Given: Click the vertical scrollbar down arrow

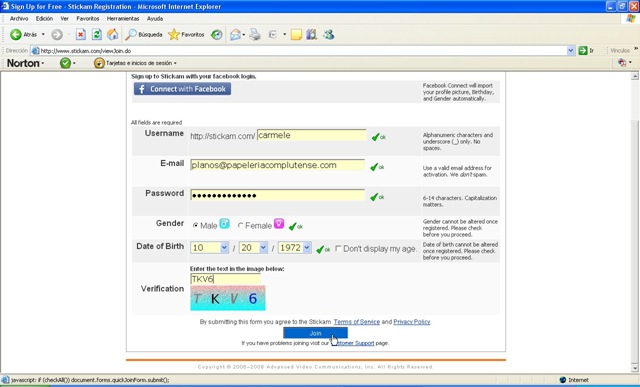Looking at the screenshot, I should (x=635, y=368).
